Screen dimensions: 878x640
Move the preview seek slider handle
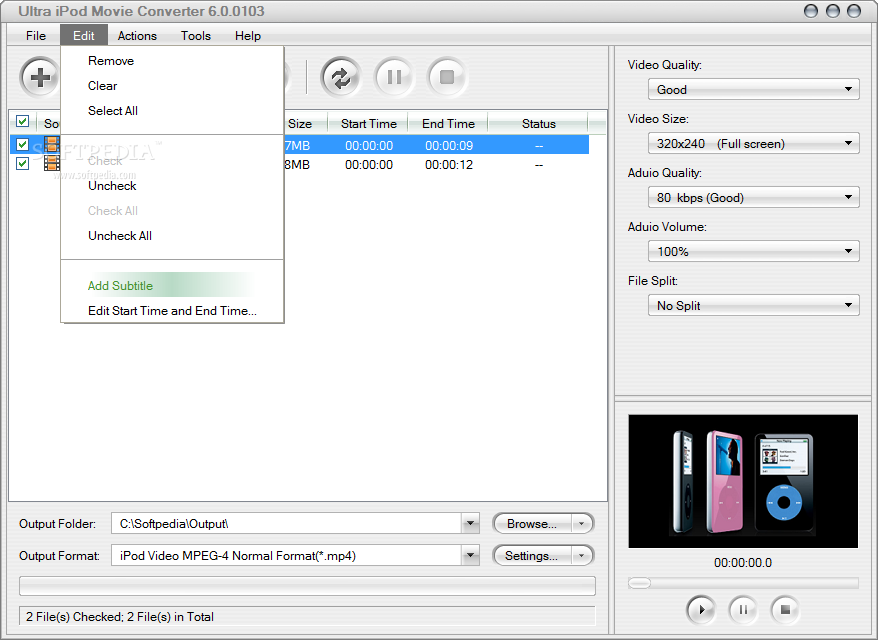point(639,583)
